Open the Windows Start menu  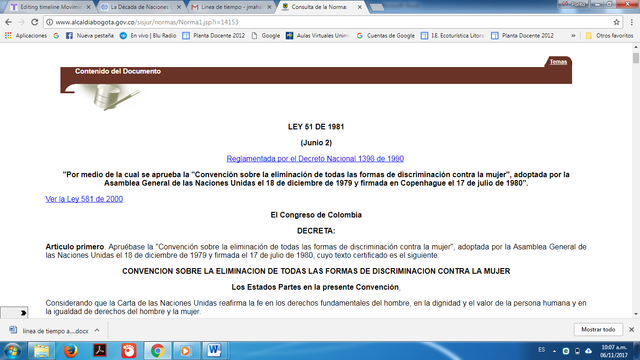click(x=12, y=351)
